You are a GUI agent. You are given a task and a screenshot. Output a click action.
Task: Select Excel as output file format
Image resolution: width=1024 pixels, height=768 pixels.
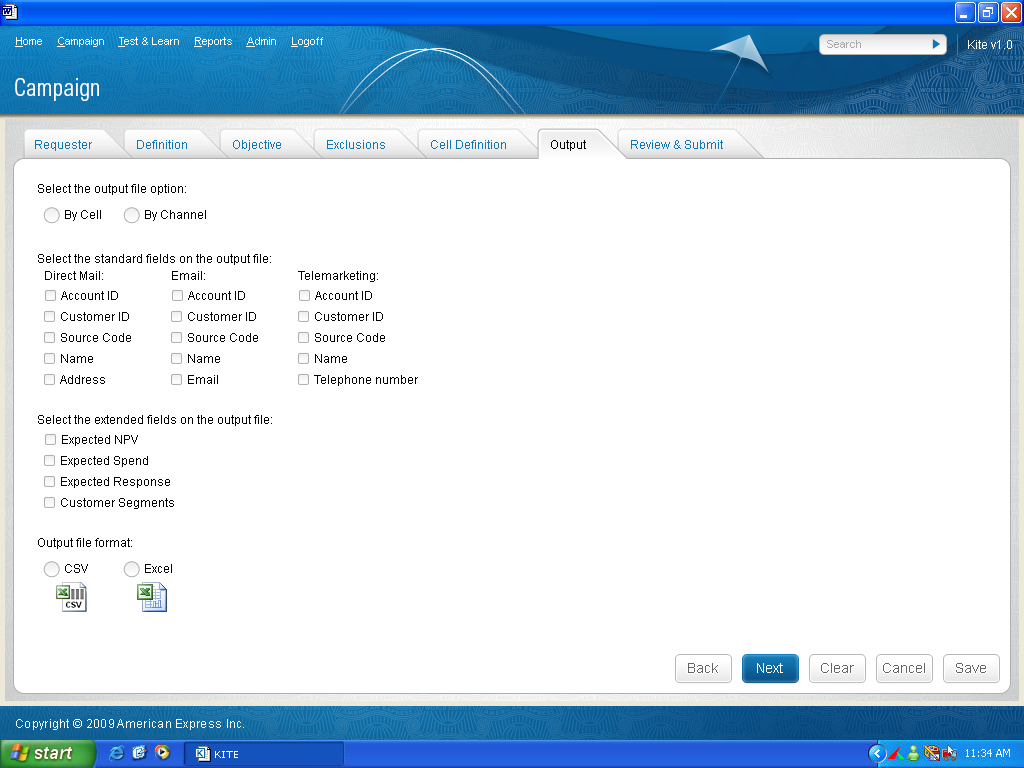(x=132, y=569)
